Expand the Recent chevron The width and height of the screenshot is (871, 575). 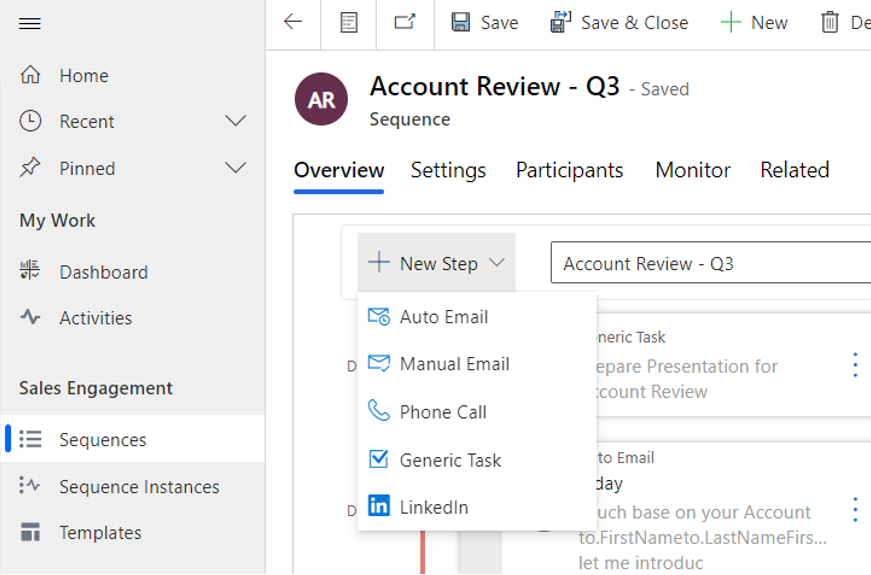click(236, 121)
